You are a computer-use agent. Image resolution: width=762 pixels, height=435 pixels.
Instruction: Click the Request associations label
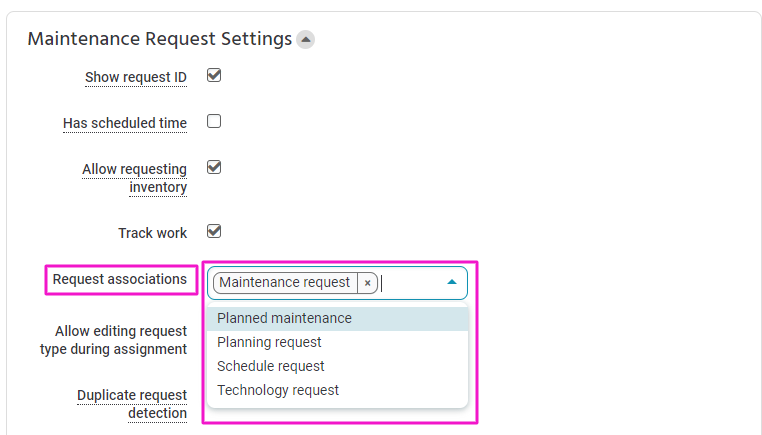point(120,279)
